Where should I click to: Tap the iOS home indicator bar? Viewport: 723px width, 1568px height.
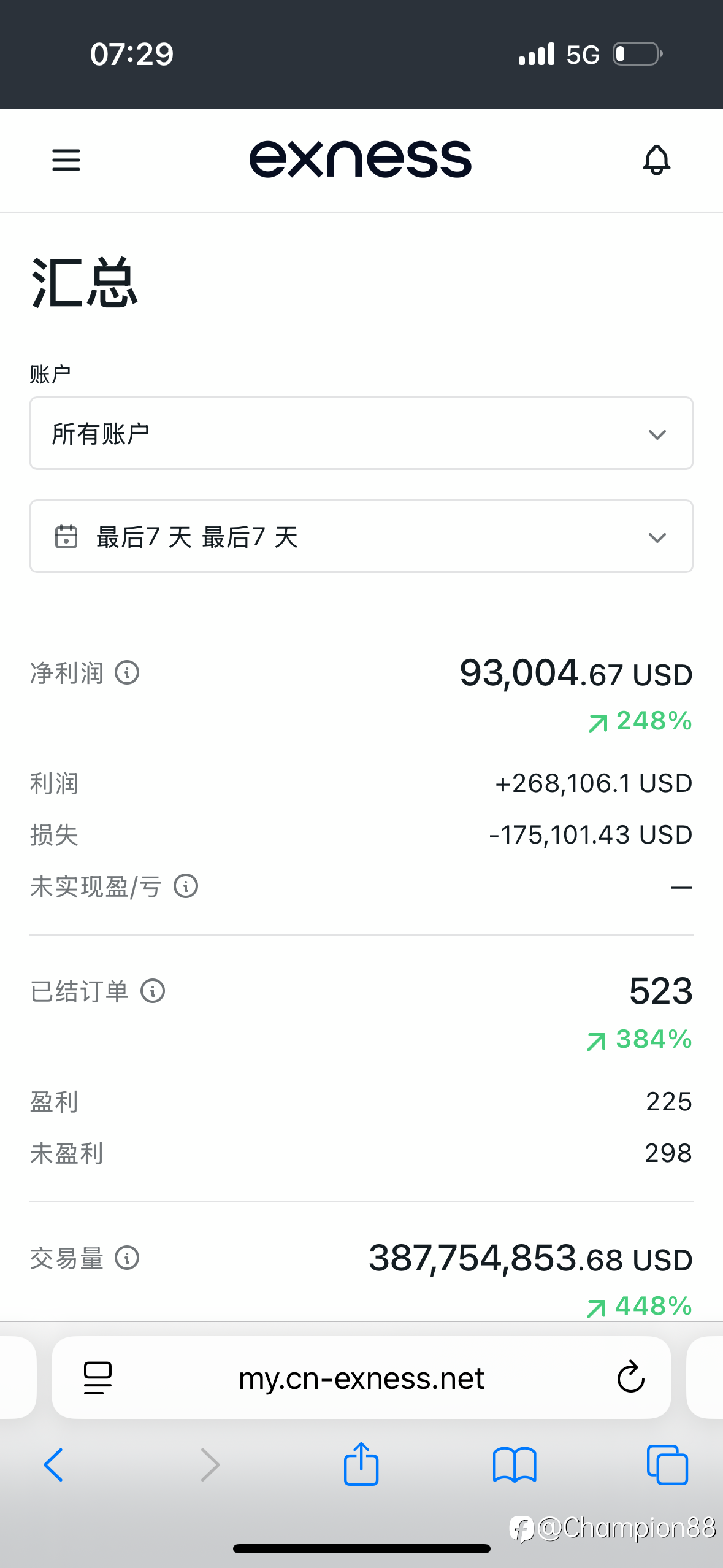tap(361, 1548)
